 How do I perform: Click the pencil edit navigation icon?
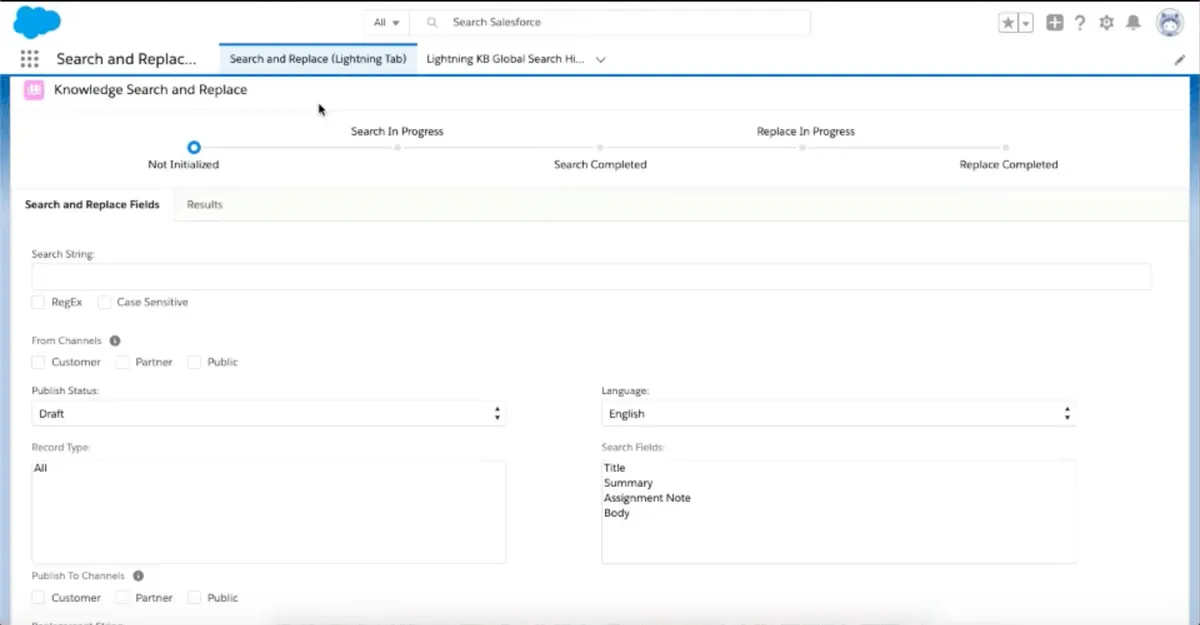[1179, 60]
